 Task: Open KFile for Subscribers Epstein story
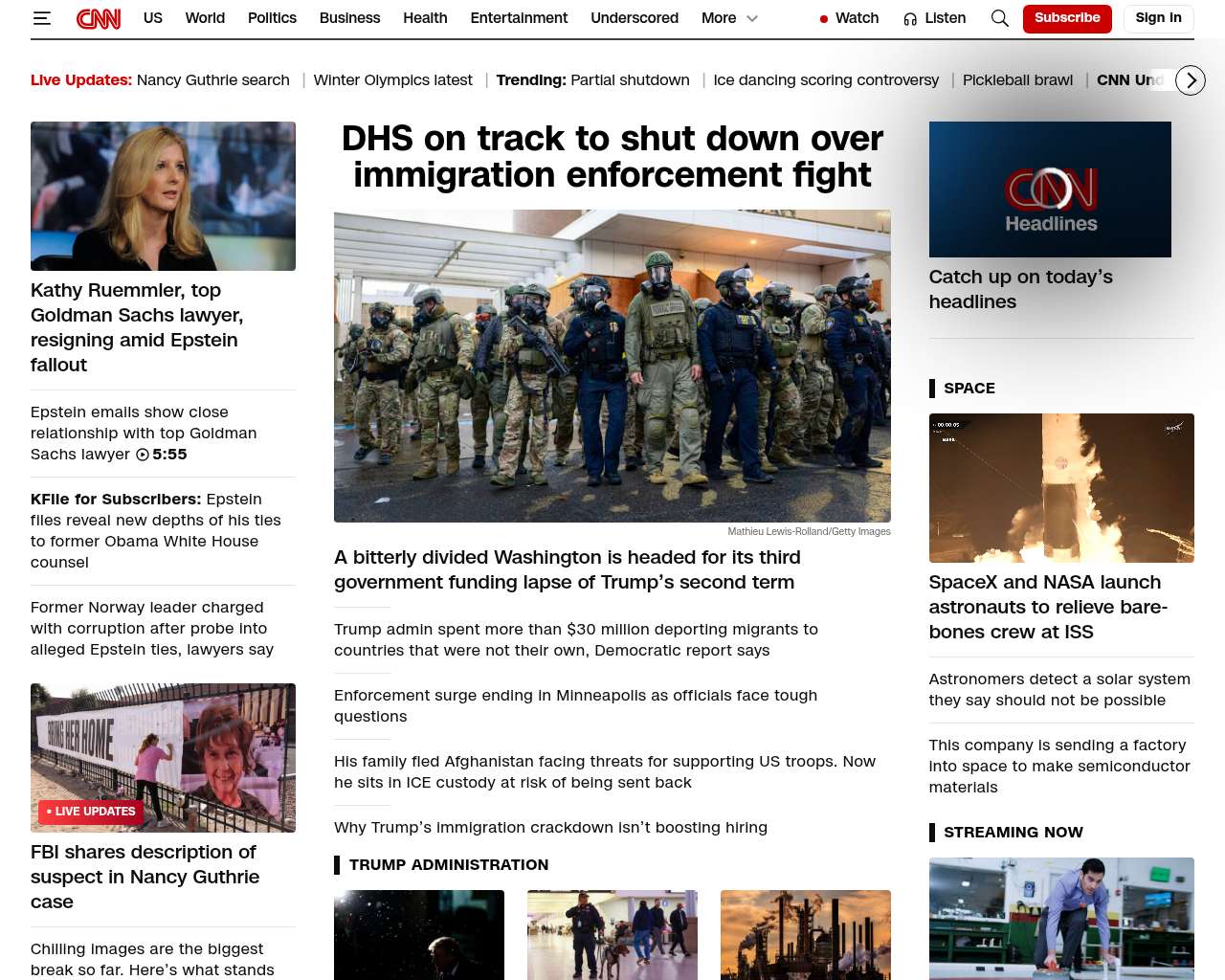click(156, 531)
